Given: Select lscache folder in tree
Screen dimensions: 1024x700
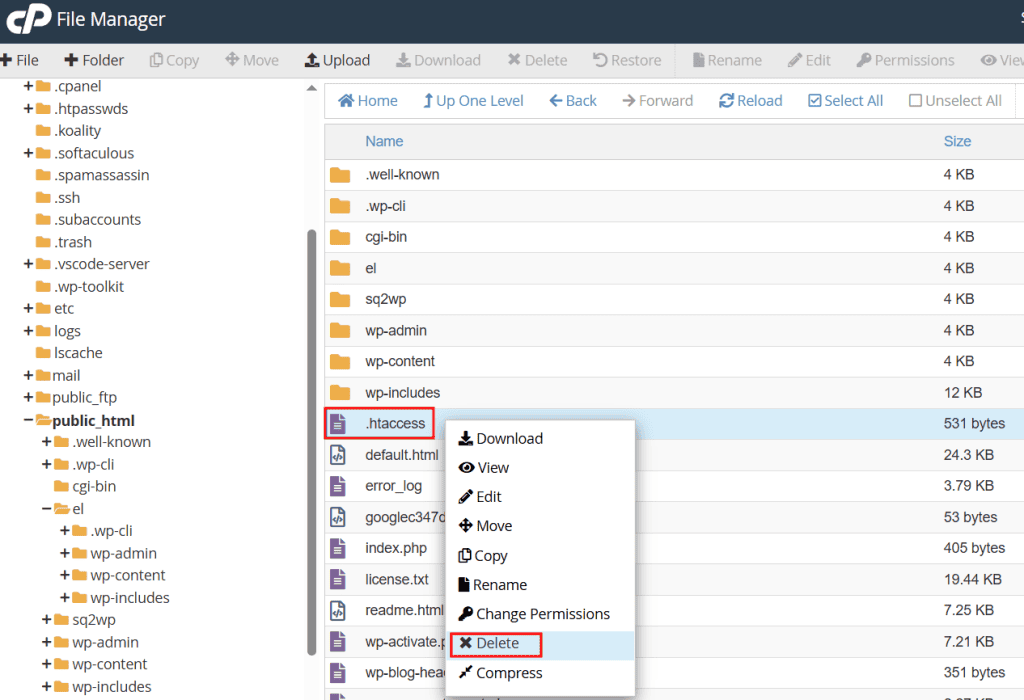Looking at the screenshot, I should click(69, 353).
